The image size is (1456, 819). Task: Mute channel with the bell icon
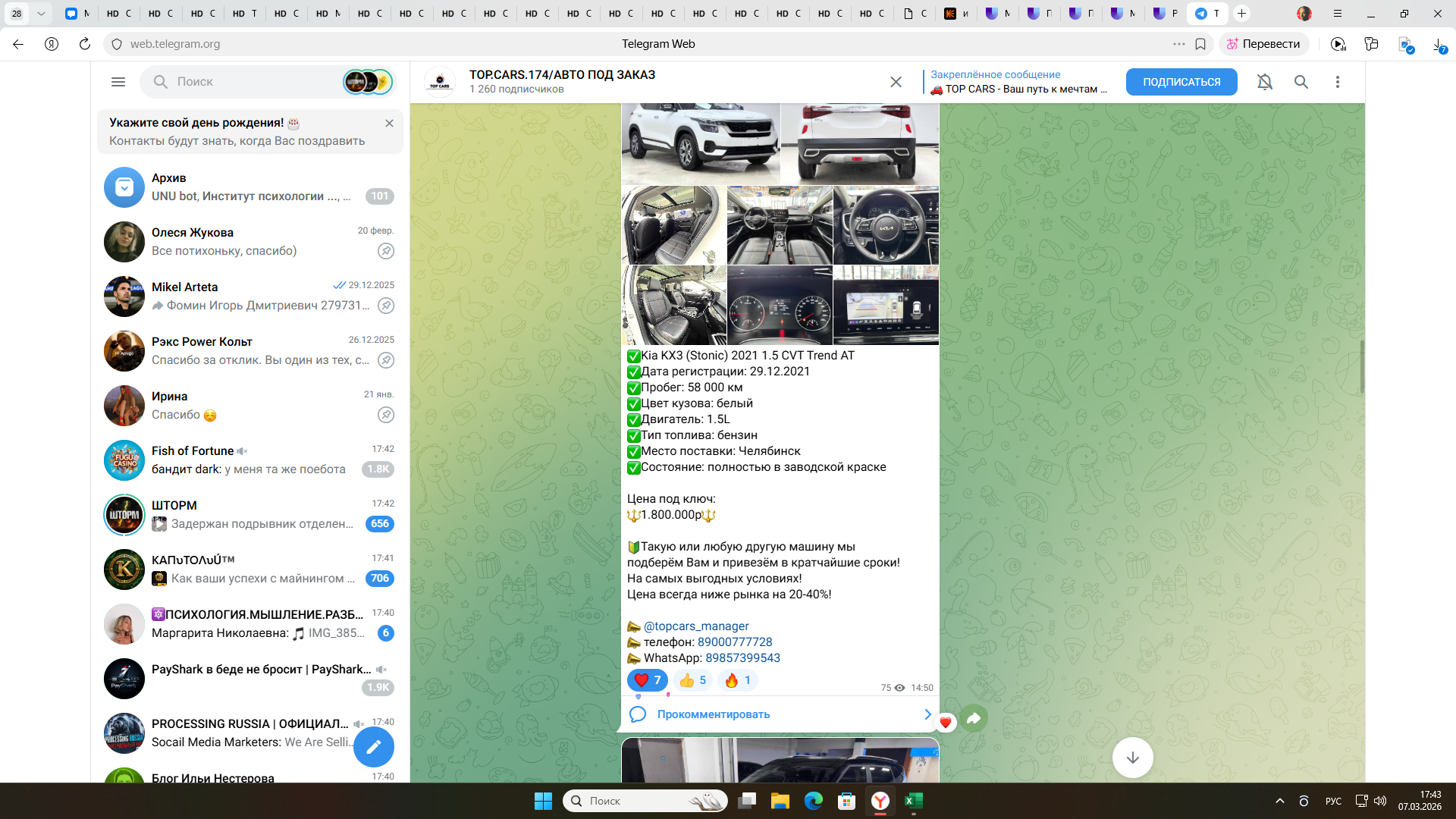(1264, 82)
